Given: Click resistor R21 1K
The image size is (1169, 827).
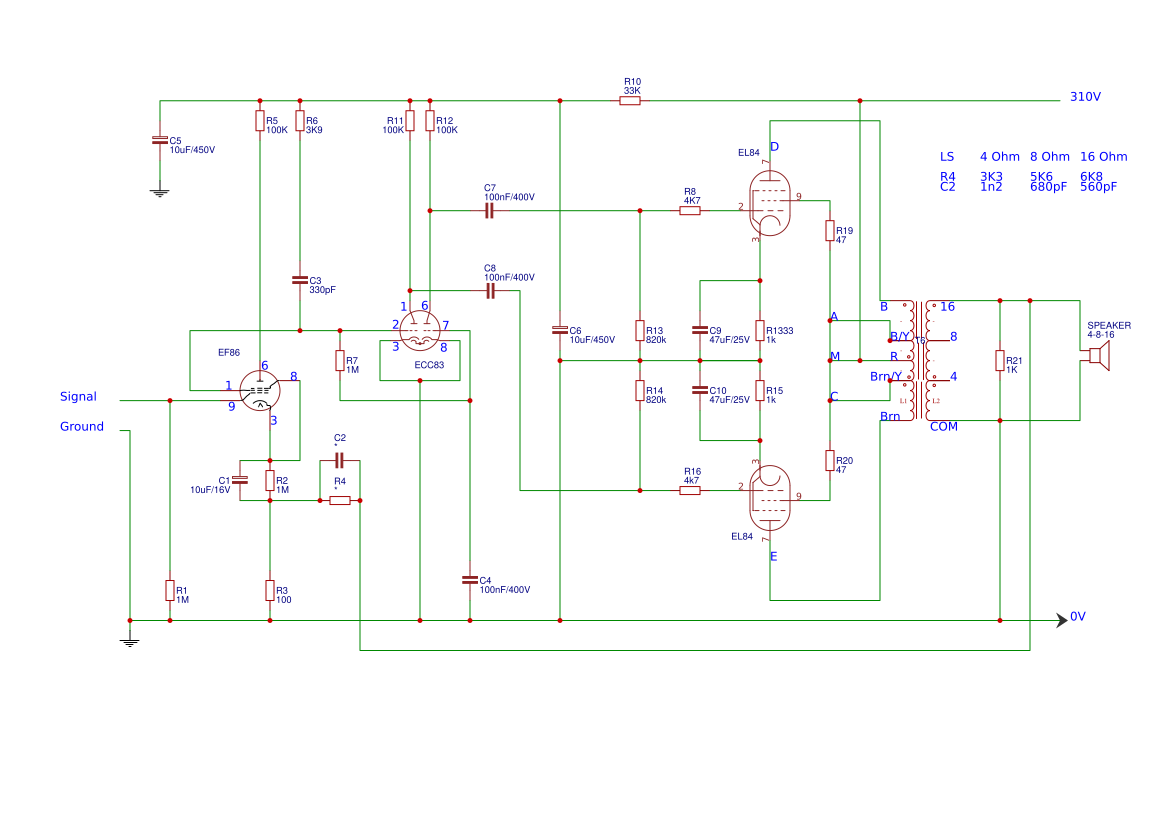Looking at the screenshot, I should (1000, 361).
